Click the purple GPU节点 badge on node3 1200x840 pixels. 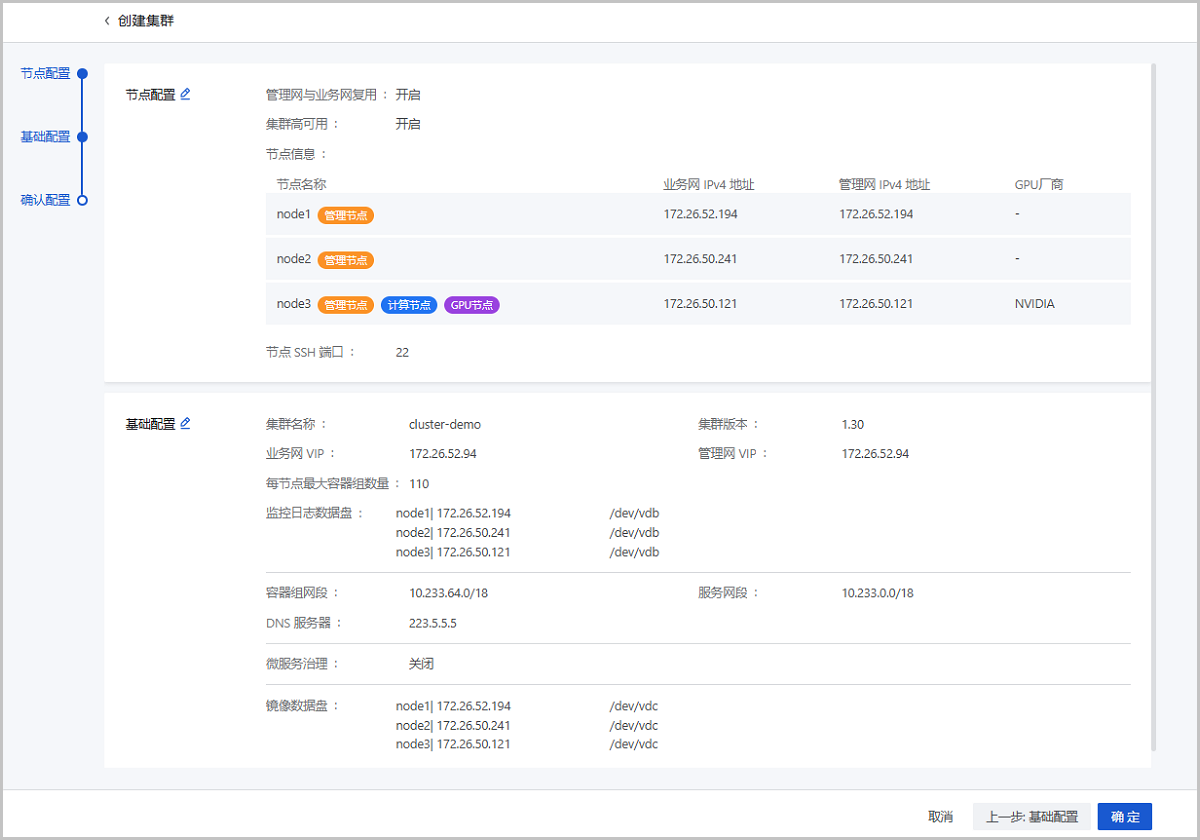point(471,305)
